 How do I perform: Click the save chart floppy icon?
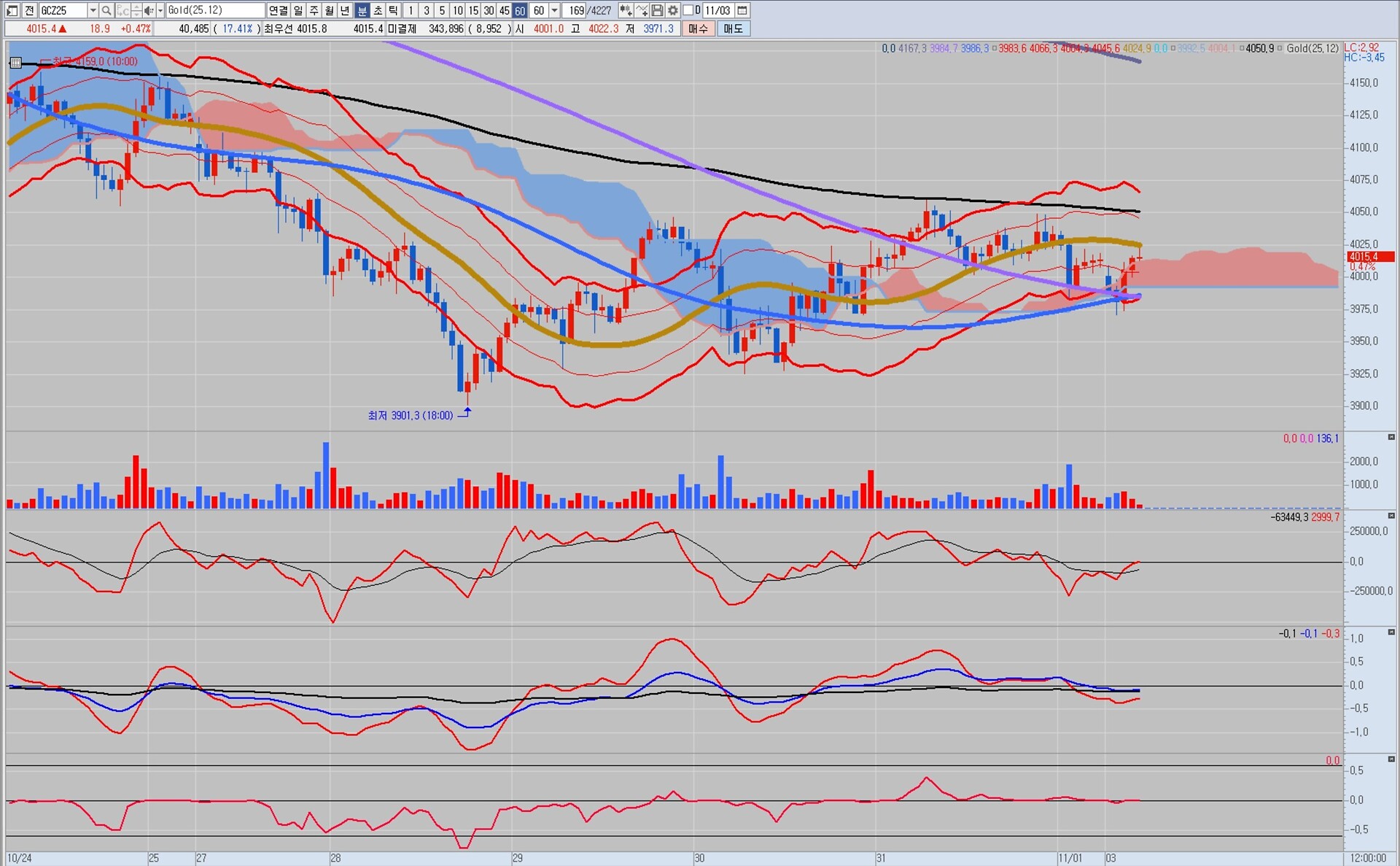pos(657,10)
